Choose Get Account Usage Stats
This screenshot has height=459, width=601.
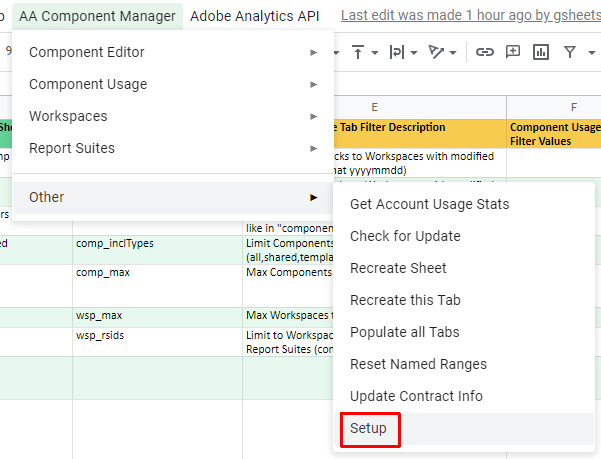point(464,204)
